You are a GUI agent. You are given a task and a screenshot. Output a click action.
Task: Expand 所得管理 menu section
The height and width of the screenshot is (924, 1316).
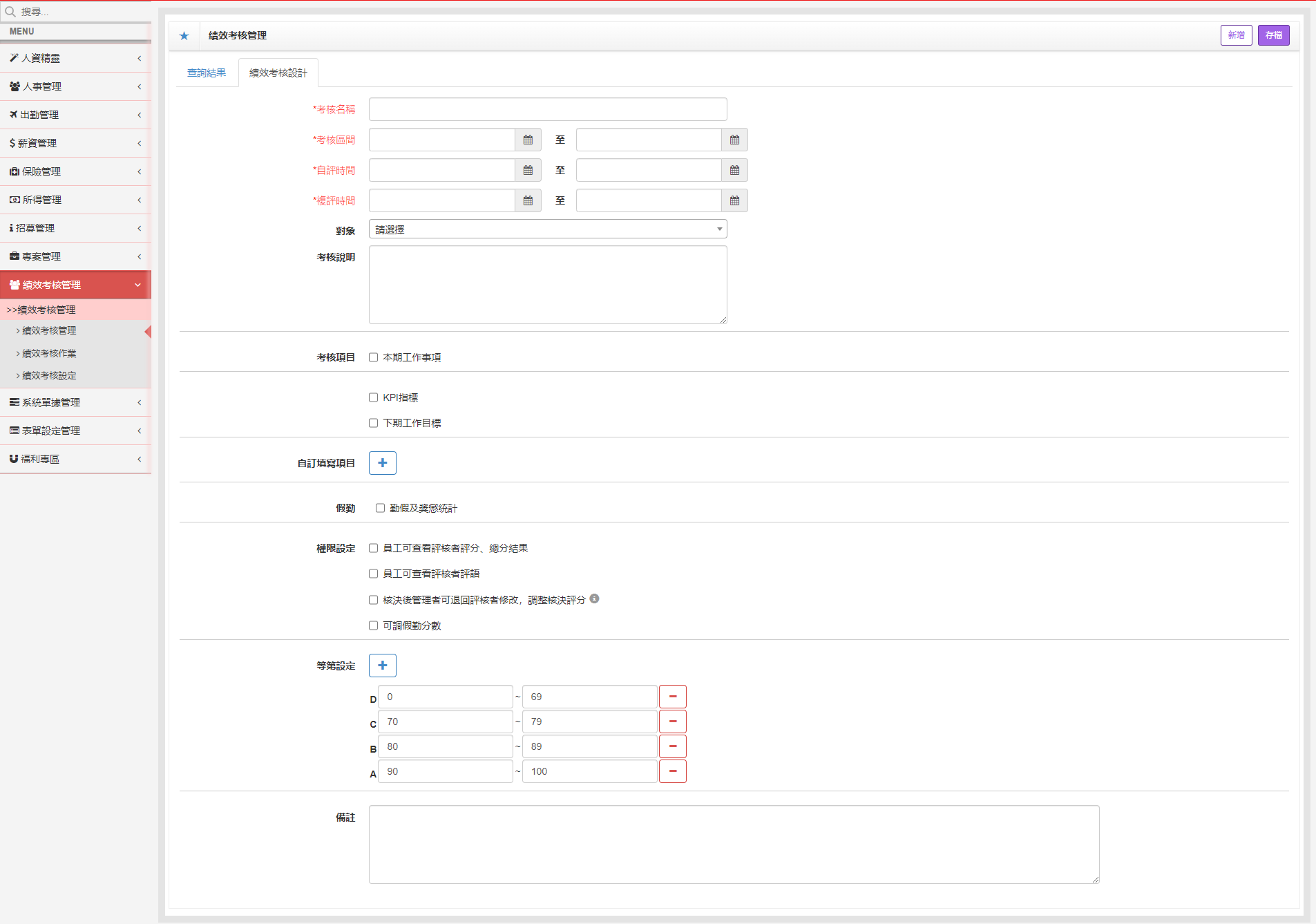point(75,200)
